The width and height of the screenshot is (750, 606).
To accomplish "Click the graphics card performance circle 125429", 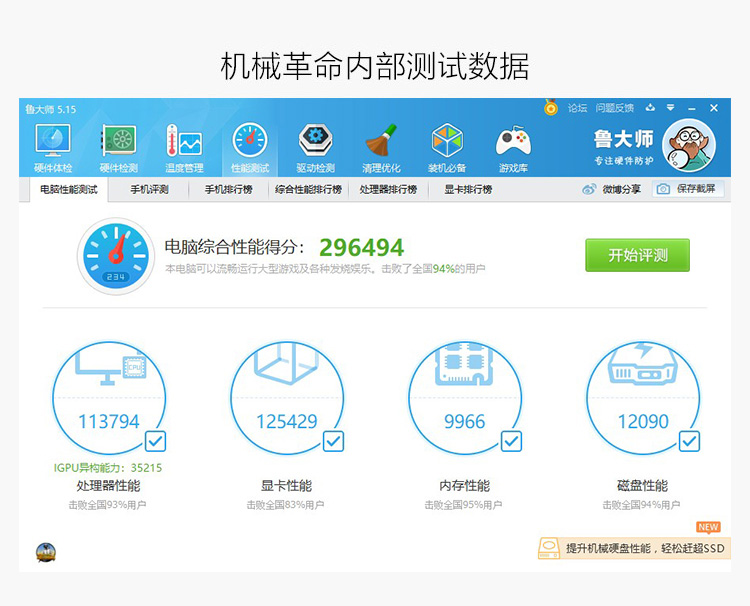I will (x=287, y=398).
